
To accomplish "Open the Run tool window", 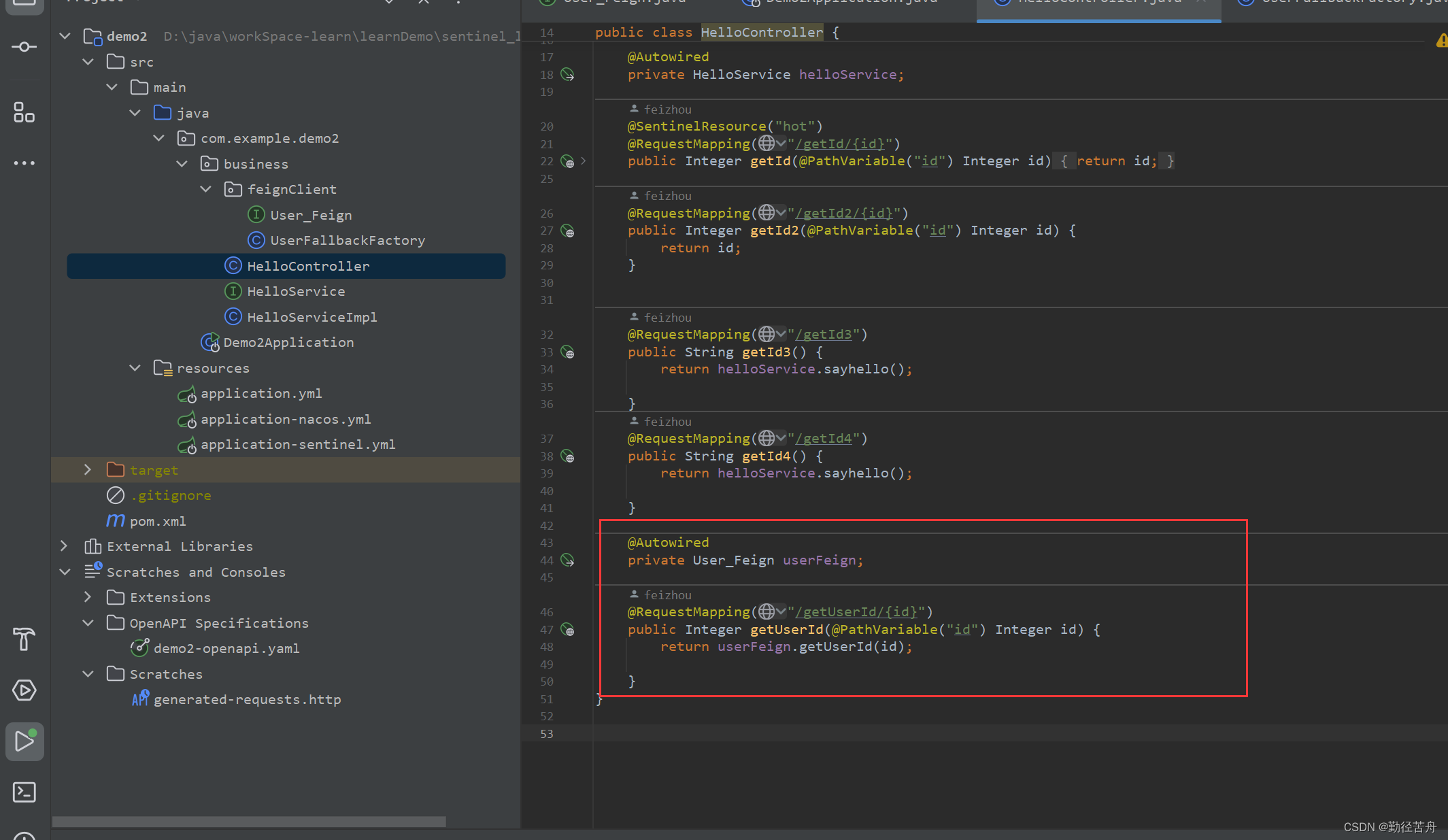I will [24, 741].
